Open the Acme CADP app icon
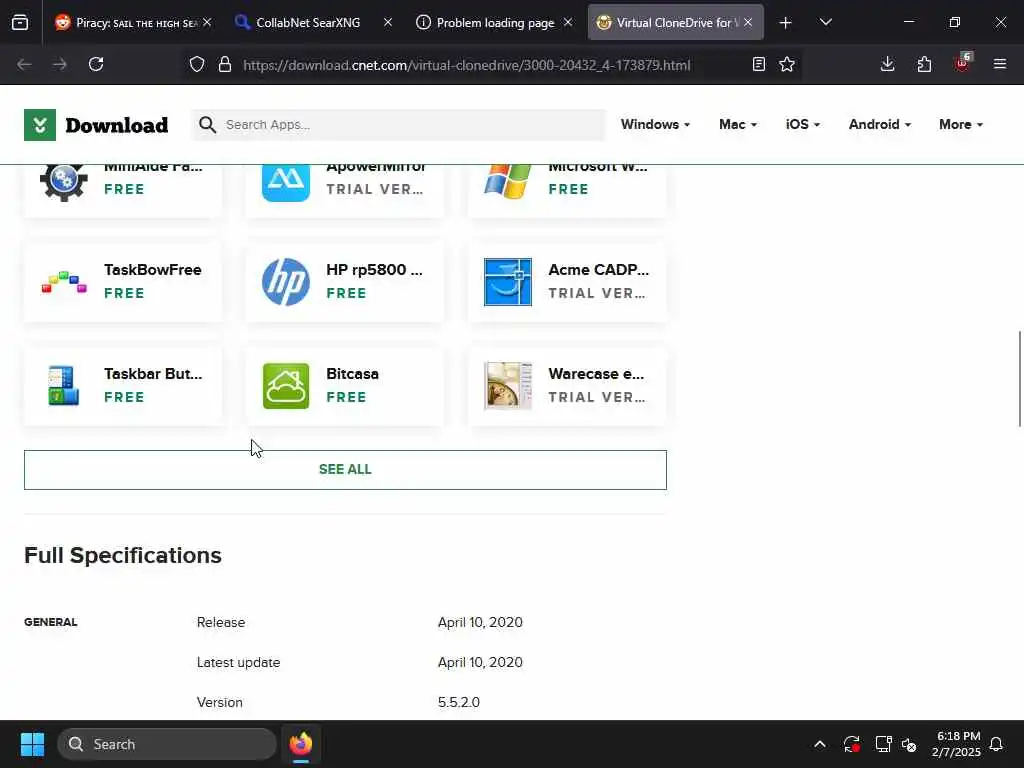Image resolution: width=1024 pixels, height=768 pixels. pyautogui.click(x=508, y=282)
